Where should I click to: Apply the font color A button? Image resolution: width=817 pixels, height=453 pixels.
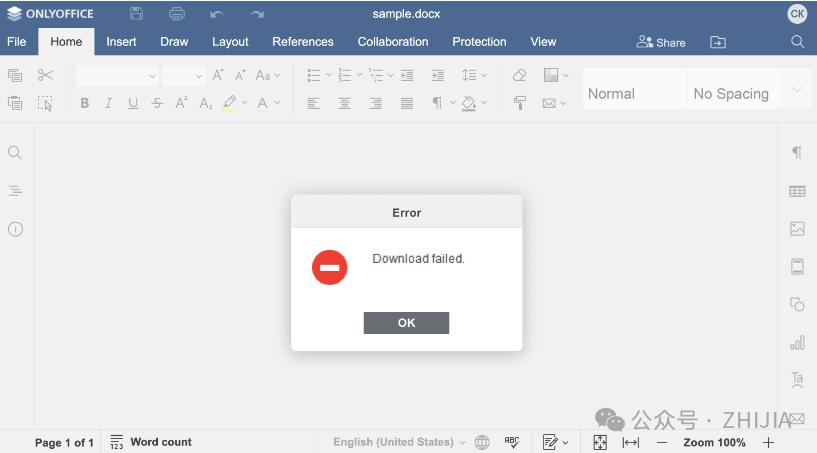pyautogui.click(x=263, y=103)
